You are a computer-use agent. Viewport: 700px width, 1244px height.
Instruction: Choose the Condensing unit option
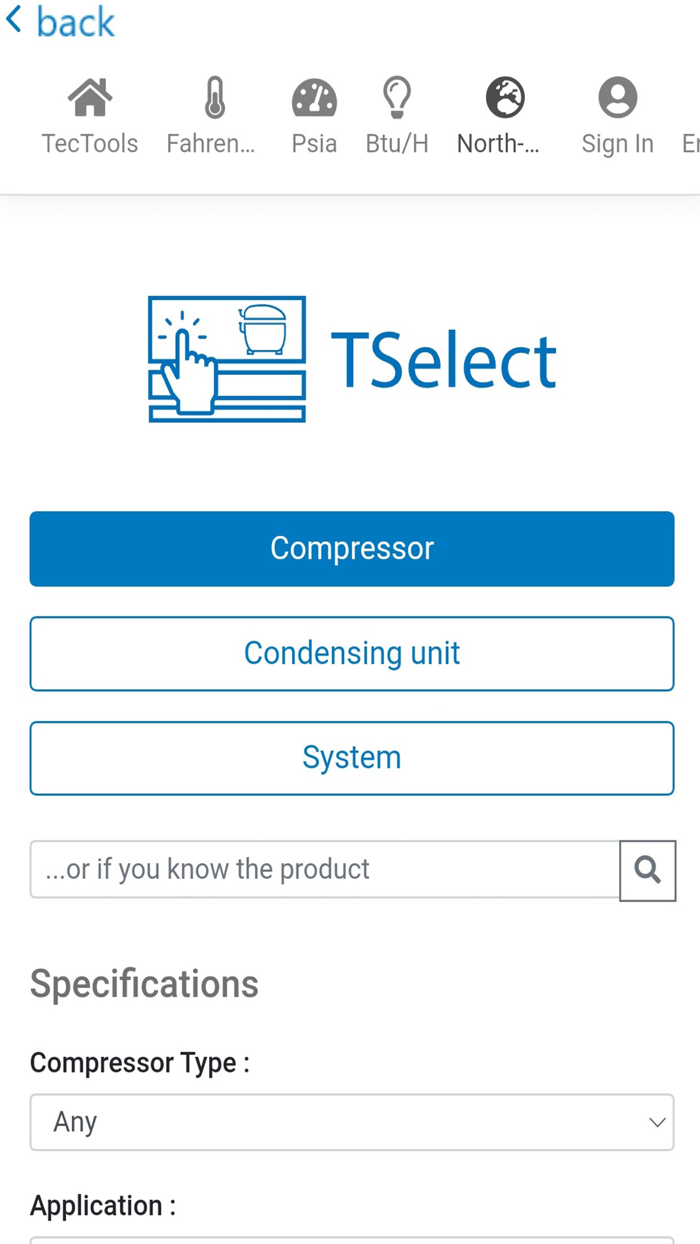[351, 653]
